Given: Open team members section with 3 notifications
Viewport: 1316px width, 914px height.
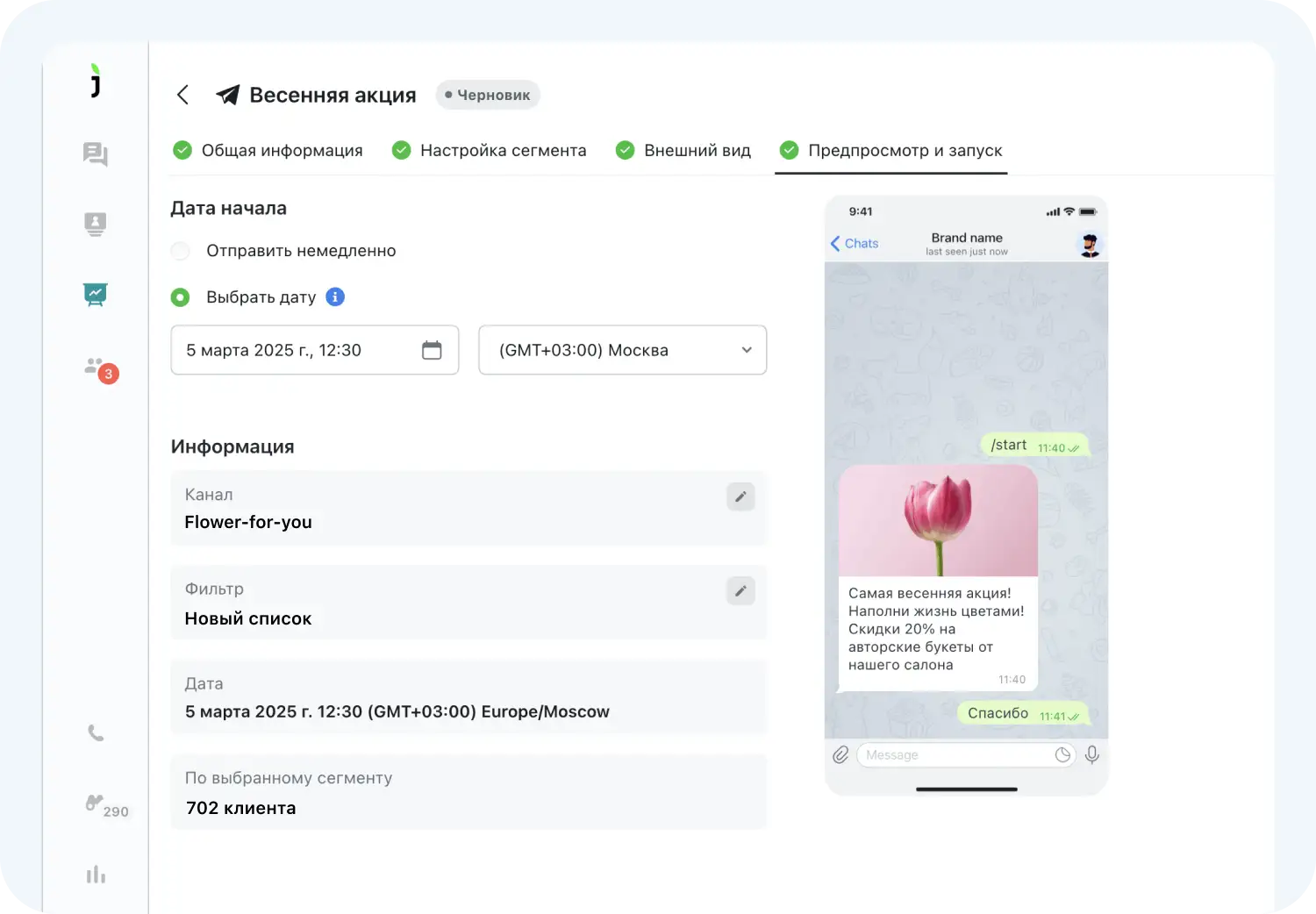Looking at the screenshot, I should coord(96,368).
